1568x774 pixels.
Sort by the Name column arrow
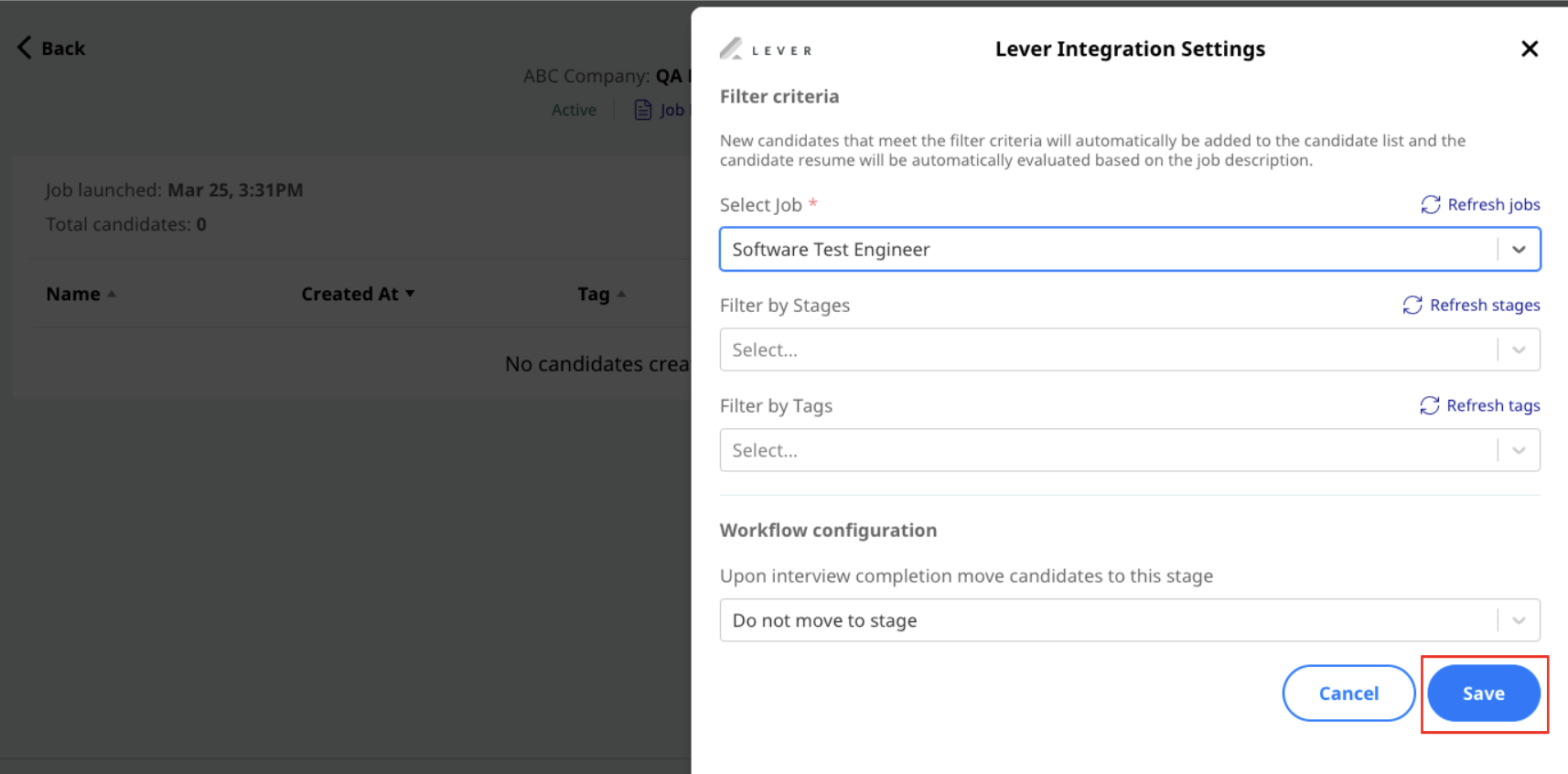point(112,295)
